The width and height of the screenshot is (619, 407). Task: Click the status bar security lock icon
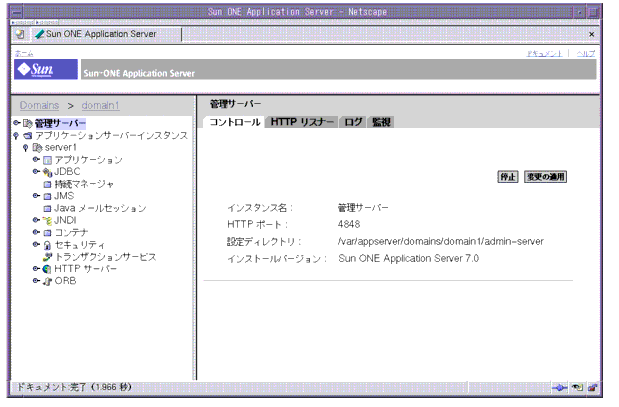593,388
